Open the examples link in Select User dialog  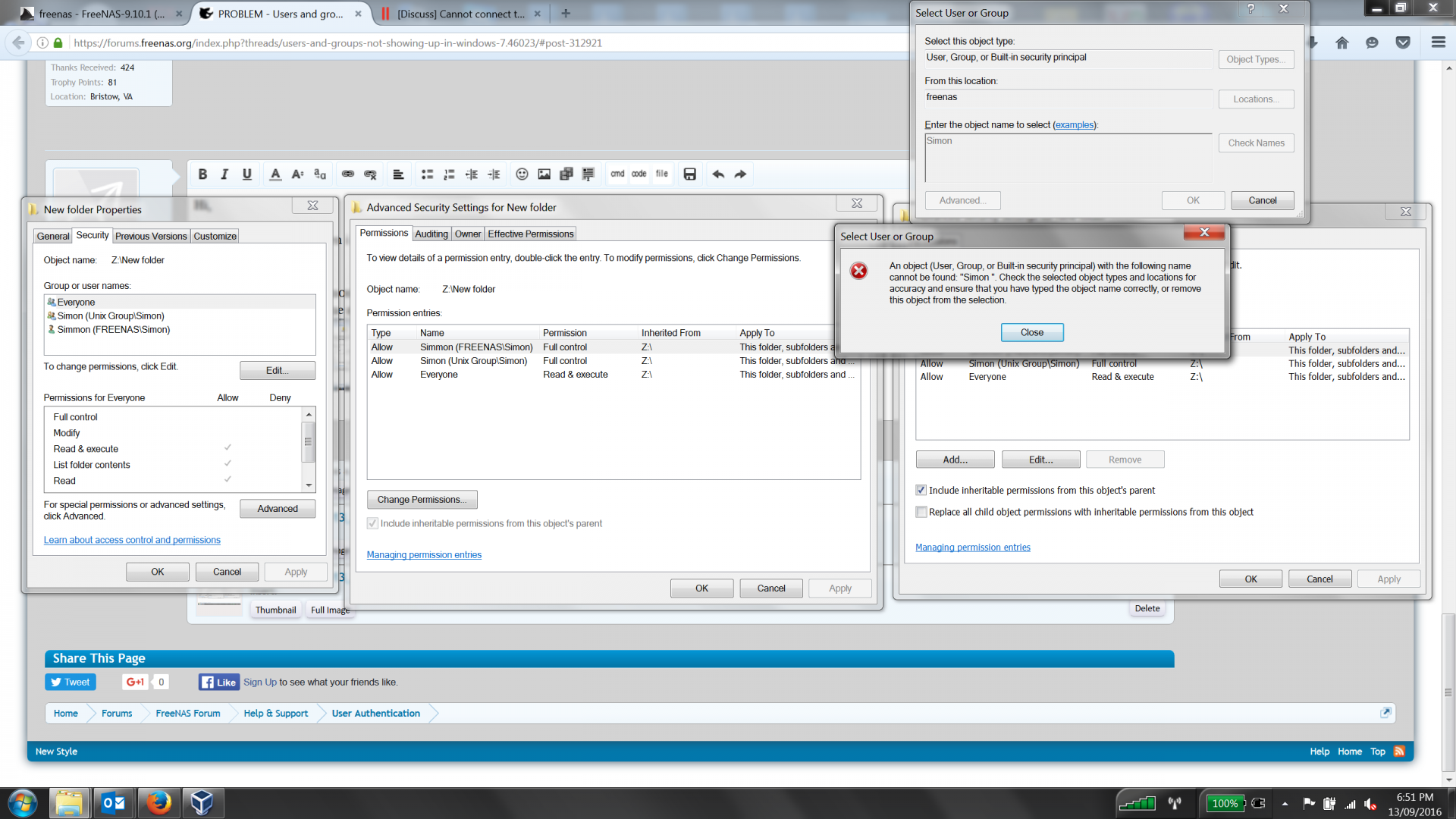1075,125
